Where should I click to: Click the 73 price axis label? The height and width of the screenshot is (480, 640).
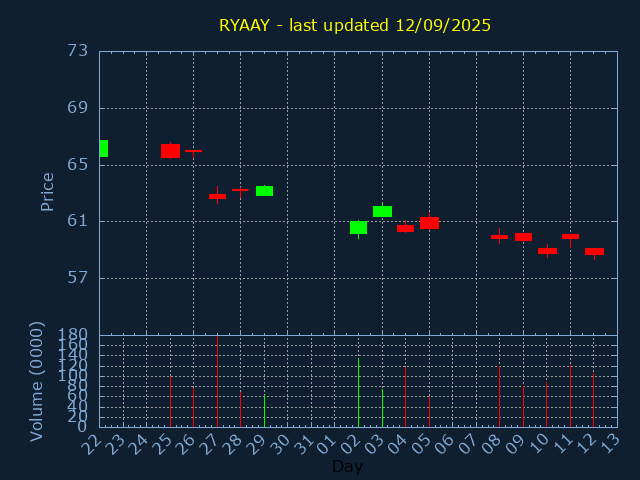(x=78, y=51)
